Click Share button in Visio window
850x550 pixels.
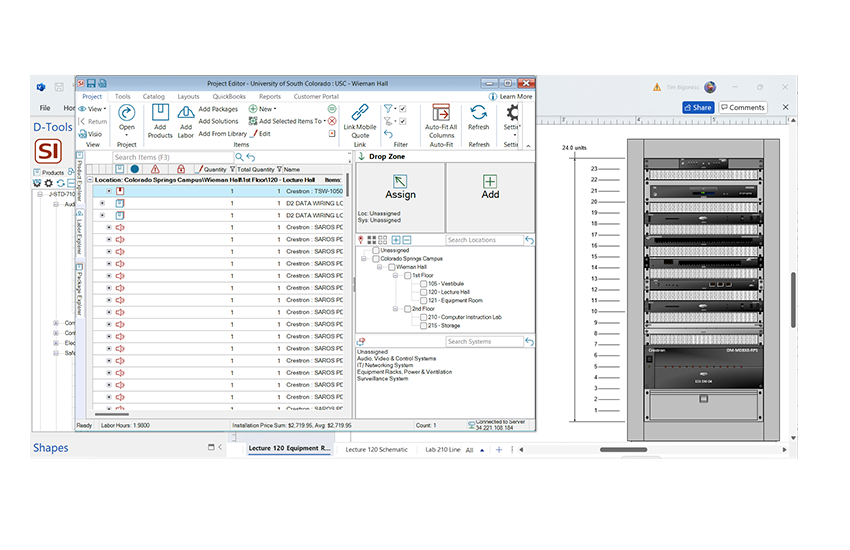698,107
